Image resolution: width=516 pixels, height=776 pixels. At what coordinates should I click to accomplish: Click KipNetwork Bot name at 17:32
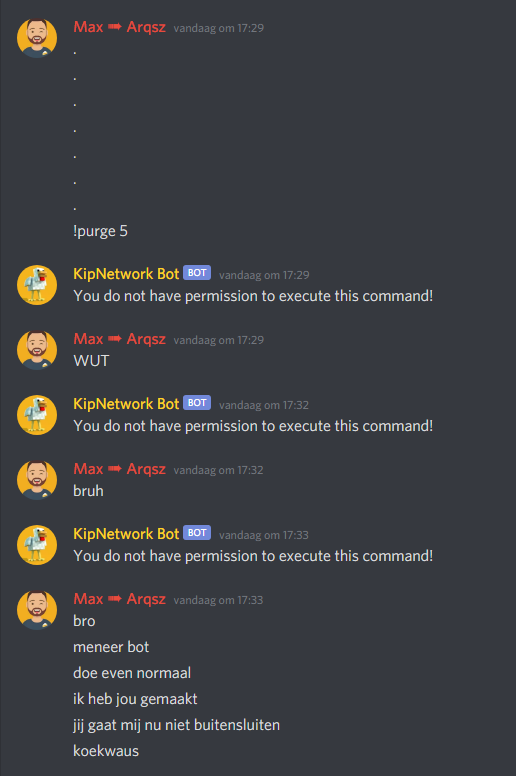click(126, 404)
